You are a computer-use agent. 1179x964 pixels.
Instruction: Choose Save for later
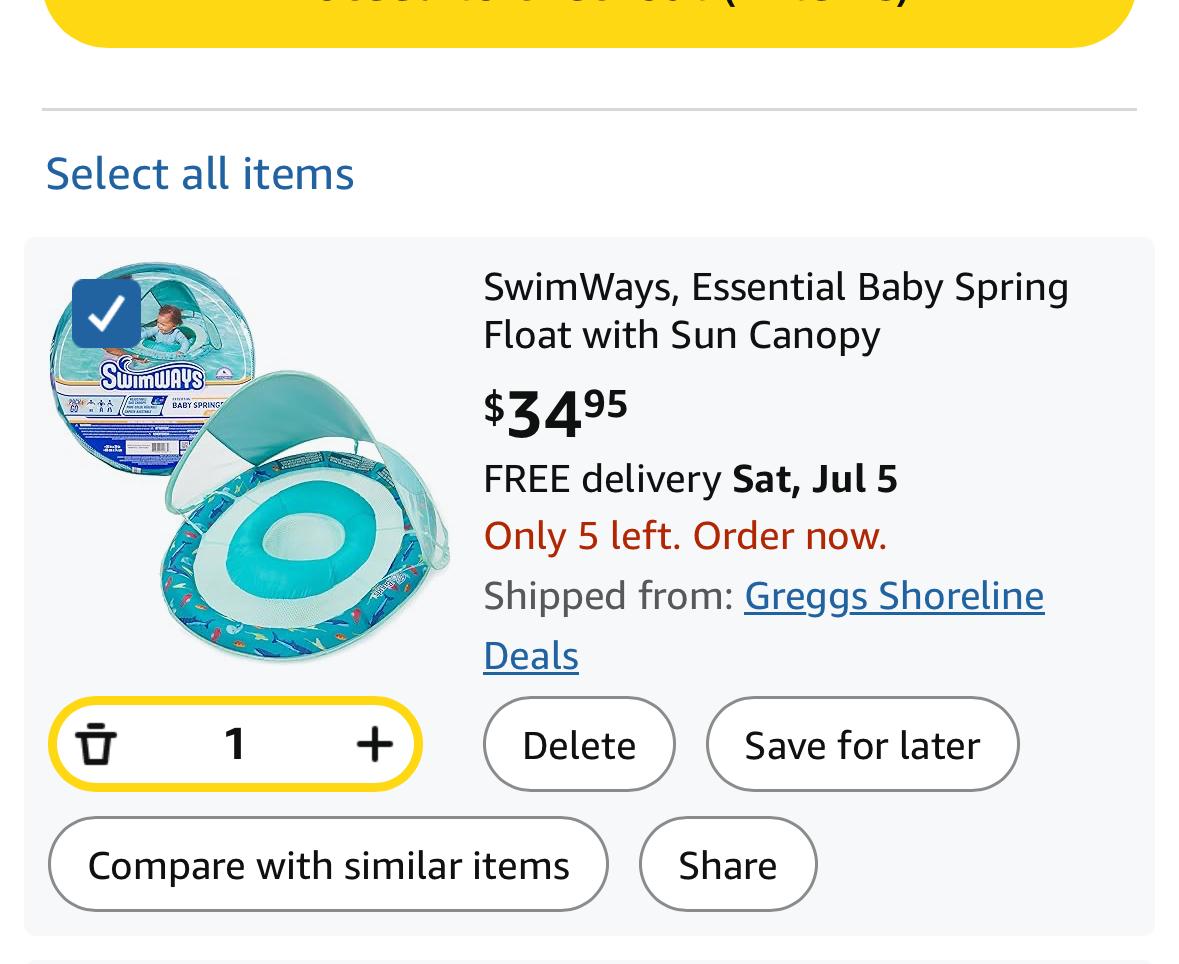coord(862,745)
